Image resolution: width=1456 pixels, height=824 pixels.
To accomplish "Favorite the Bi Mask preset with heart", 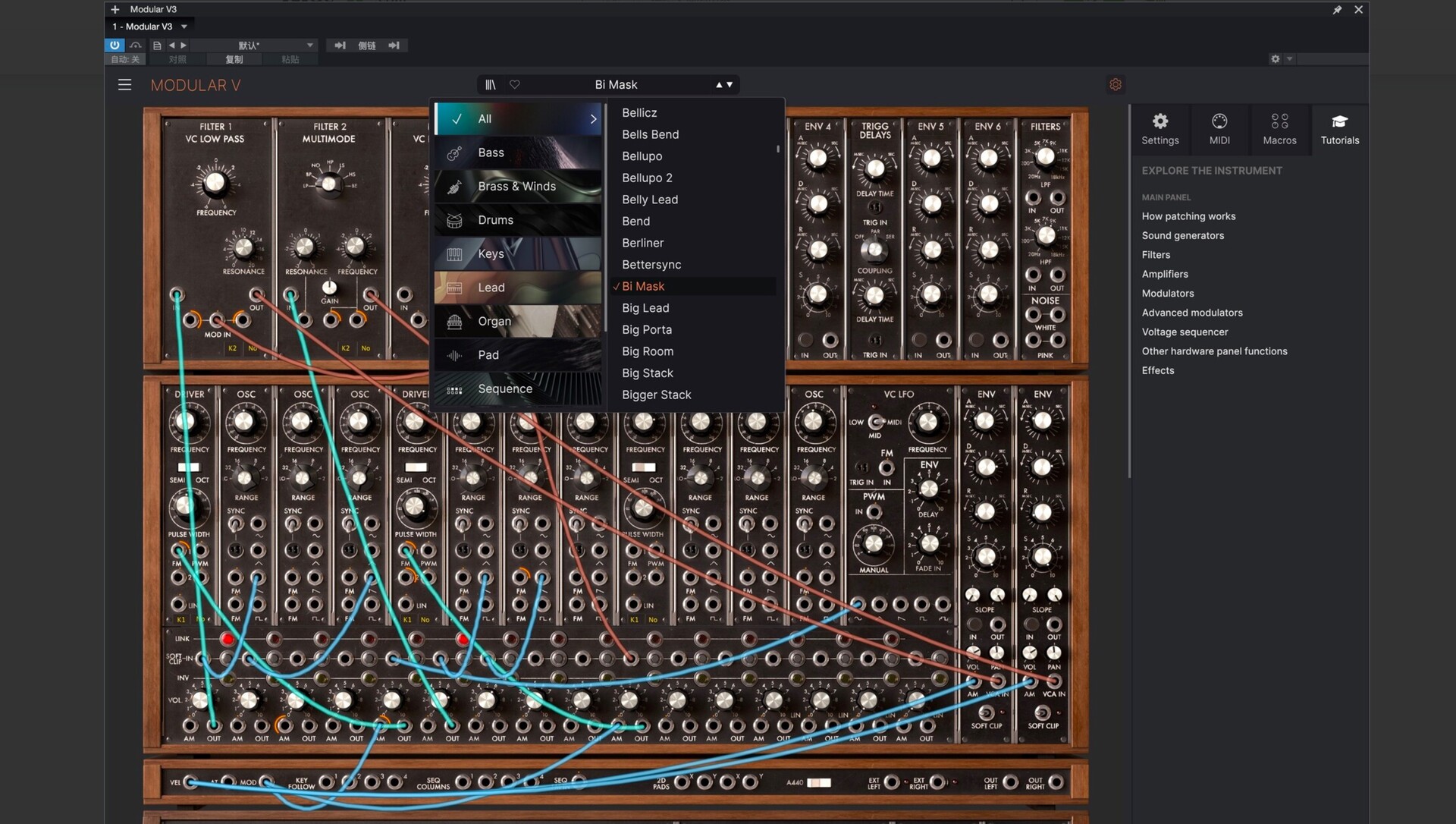I will (x=515, y=85).
